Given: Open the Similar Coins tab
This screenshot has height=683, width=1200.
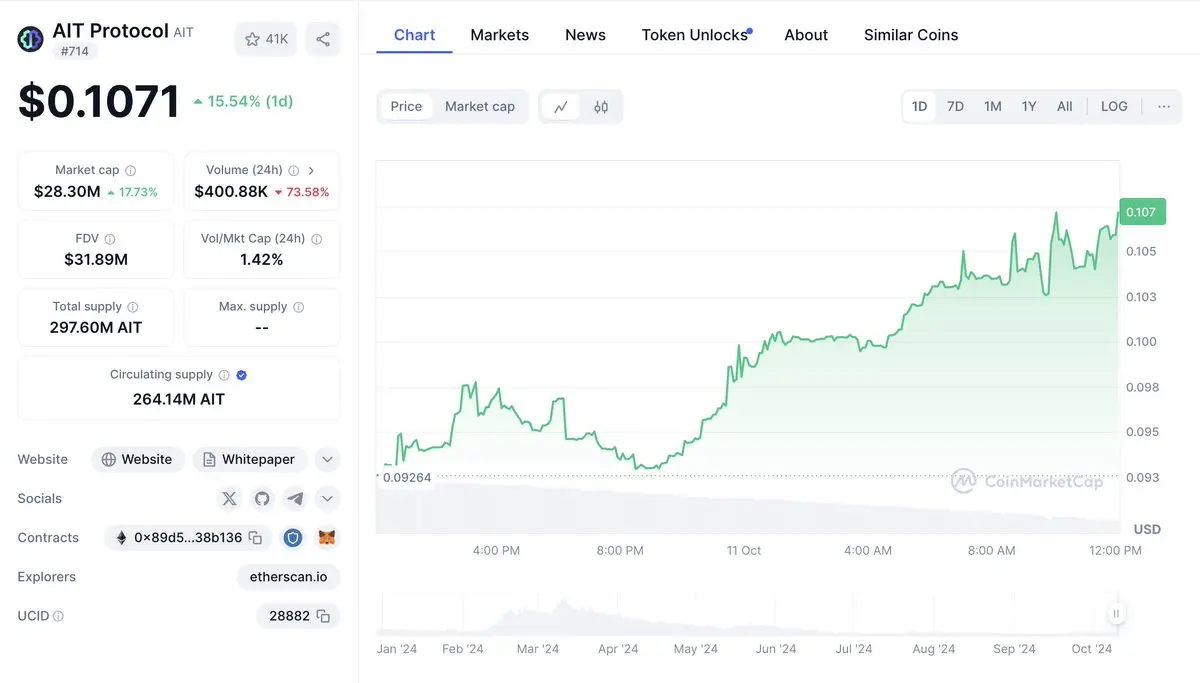Looking at the screenshot, I should coord(911,35).
